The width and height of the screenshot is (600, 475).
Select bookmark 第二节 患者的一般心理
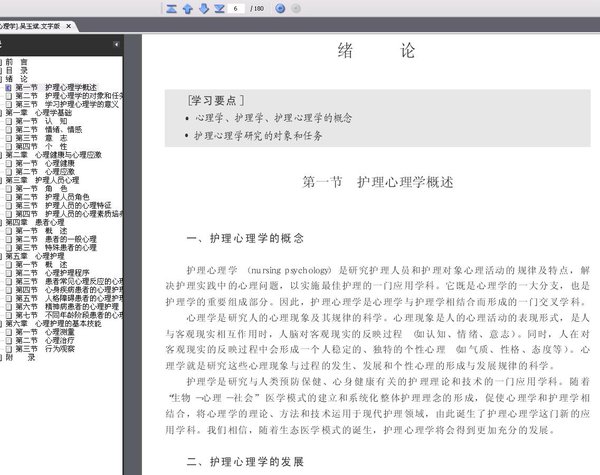point(56,239)
